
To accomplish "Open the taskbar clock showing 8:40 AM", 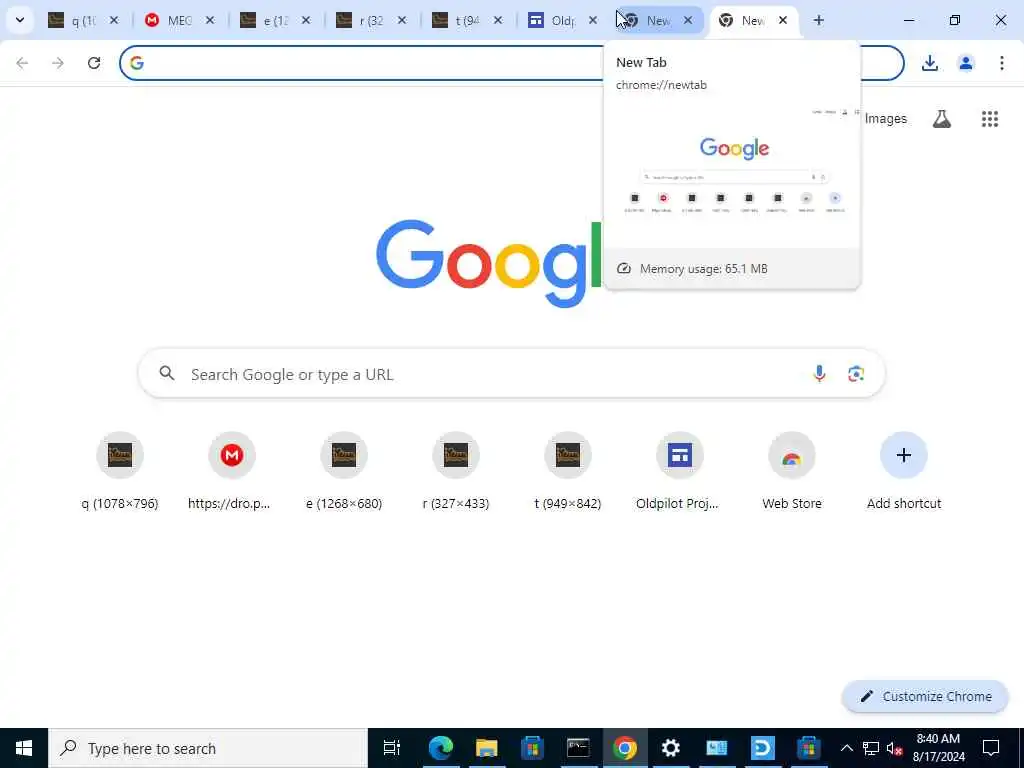I will tap(938, 748).
